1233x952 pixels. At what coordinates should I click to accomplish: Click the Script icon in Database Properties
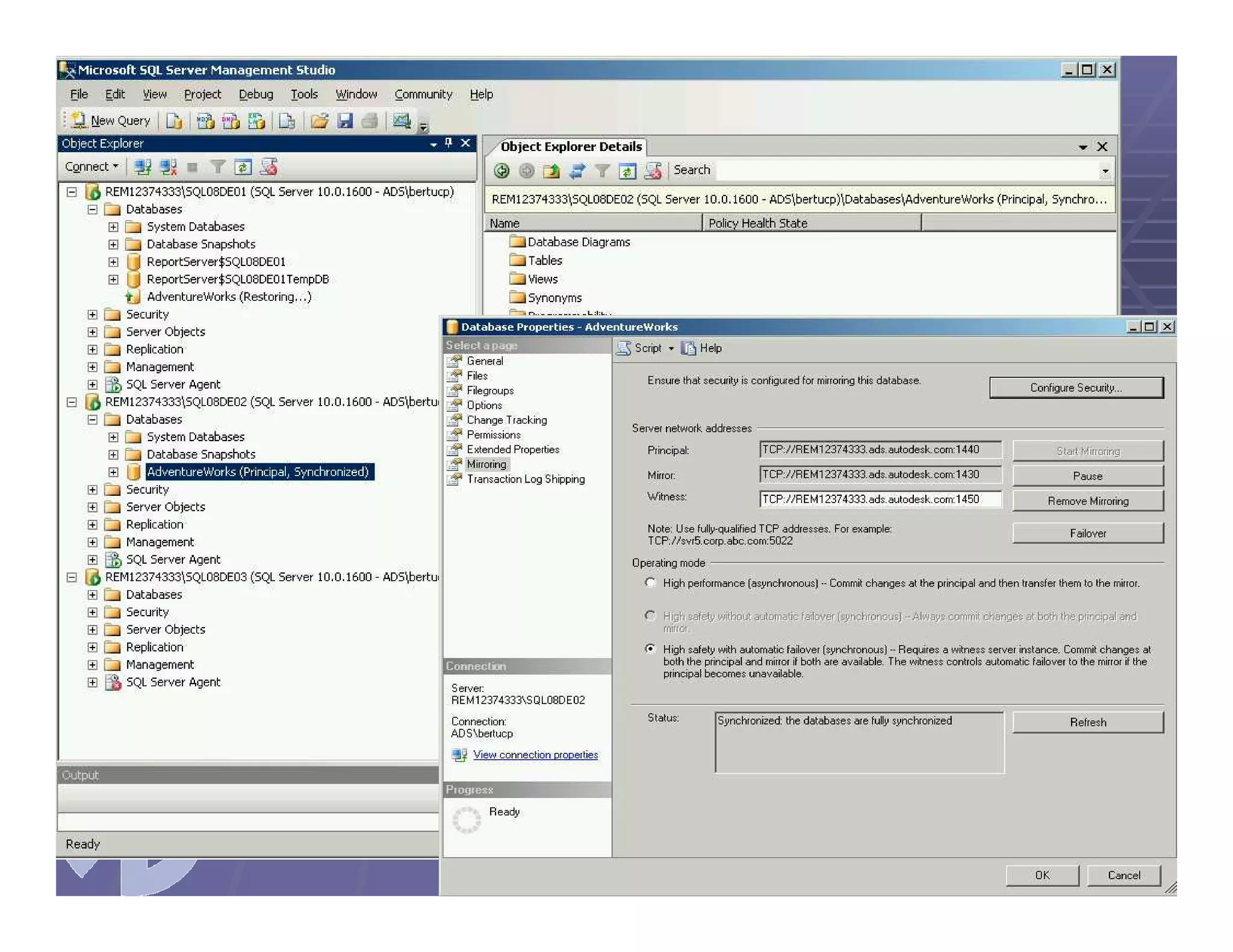click(624, 348)
